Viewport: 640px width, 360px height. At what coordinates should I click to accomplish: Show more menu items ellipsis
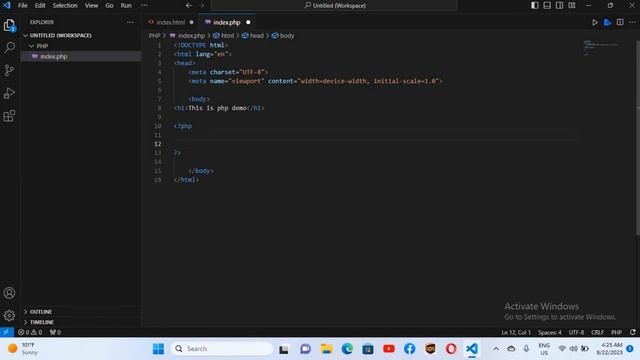click(x=144, y=5)
